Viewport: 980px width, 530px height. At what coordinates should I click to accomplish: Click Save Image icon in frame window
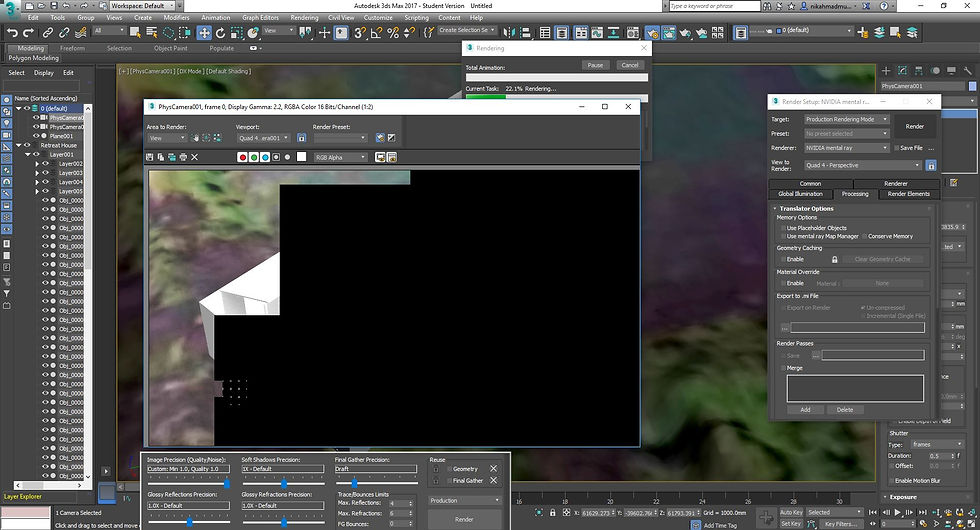coord(149,157)
